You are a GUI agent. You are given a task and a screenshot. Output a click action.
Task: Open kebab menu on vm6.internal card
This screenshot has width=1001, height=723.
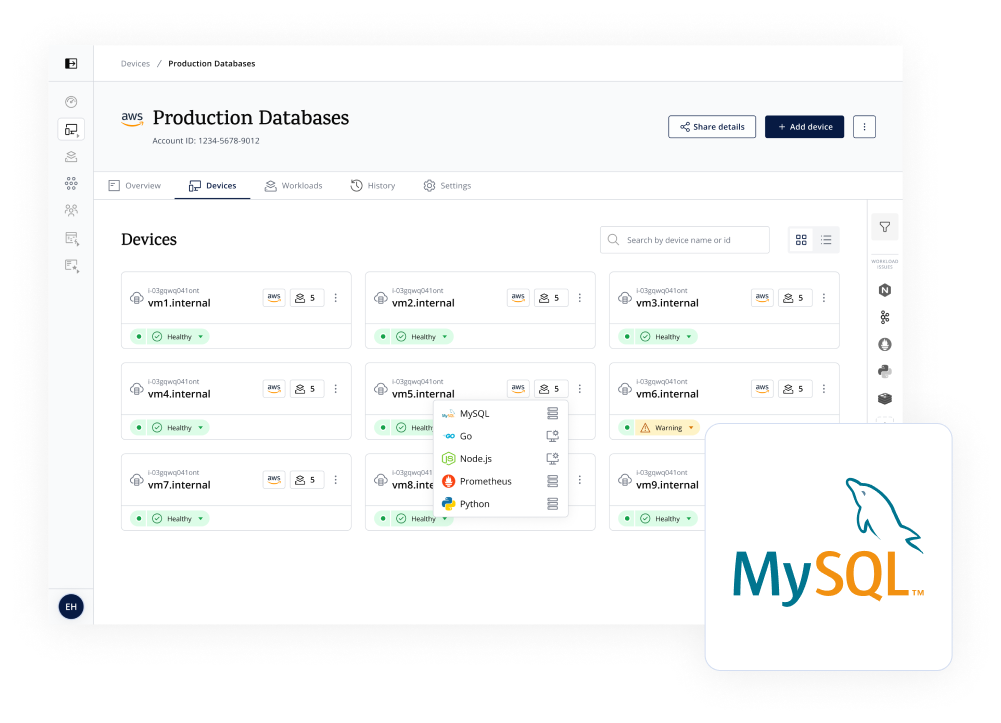pos(824,389)
